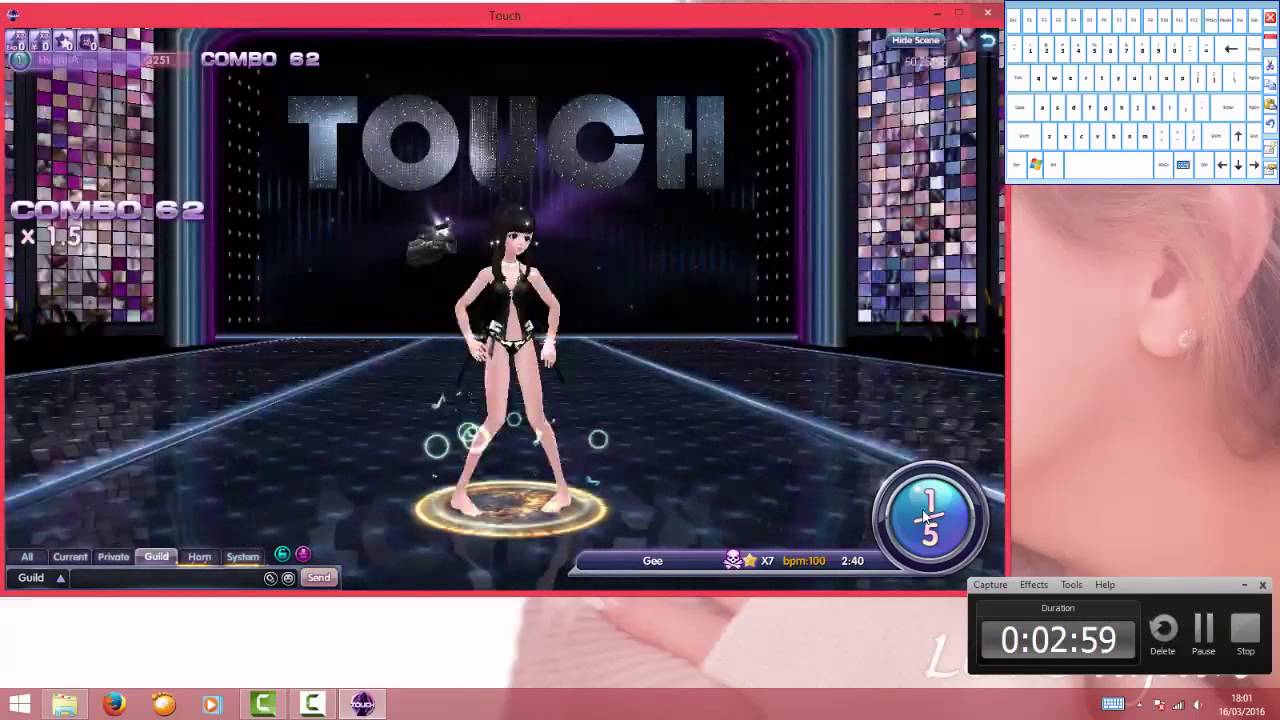This screenshot has width=1280, height=720.
Task: Click the bpm:100 label
Action: click(x=804, y=561)
